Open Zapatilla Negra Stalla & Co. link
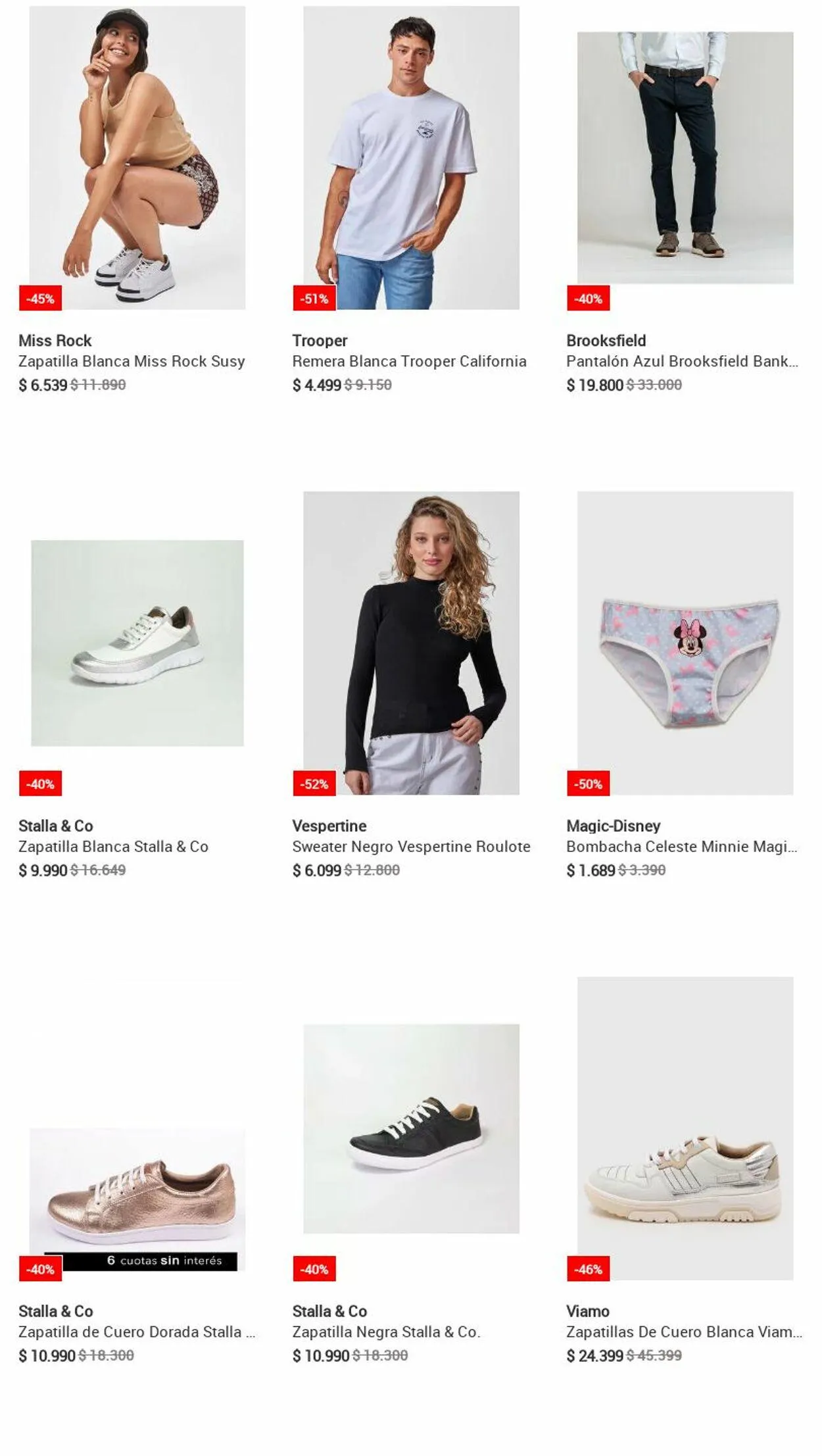Image resolution: width=822 pixels, height=1456 pixels. (386, 1332)
